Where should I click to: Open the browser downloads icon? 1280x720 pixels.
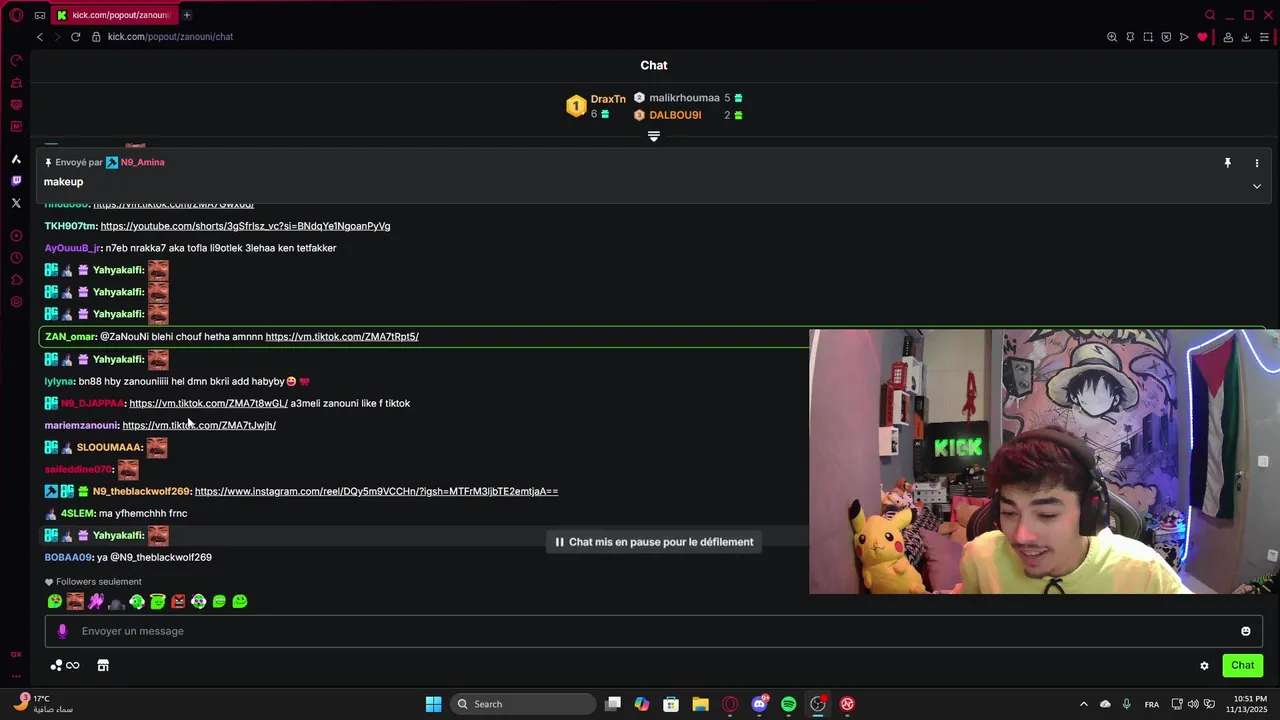1246,37
